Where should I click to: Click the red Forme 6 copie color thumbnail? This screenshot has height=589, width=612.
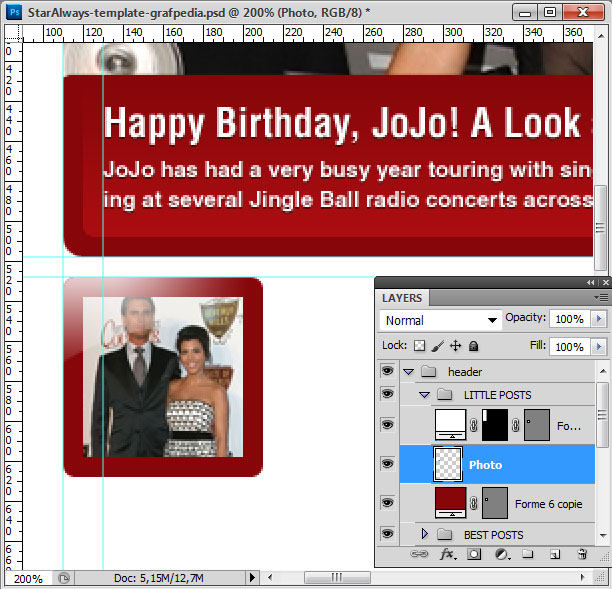[450, 502]
